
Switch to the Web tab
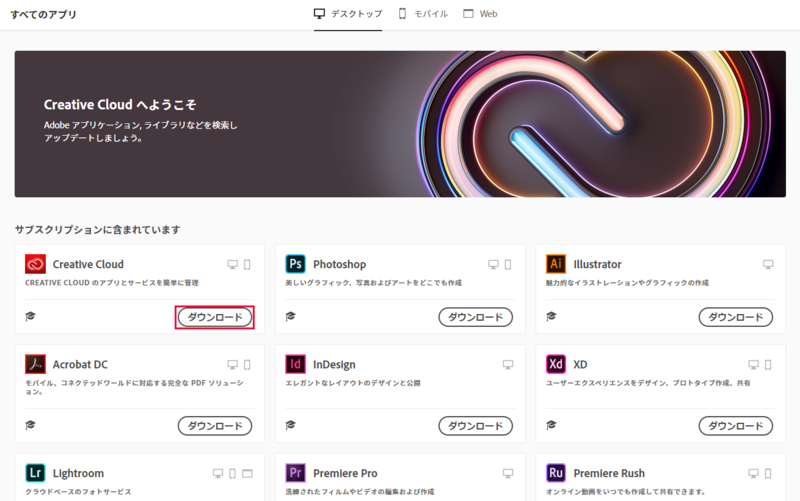480,14
